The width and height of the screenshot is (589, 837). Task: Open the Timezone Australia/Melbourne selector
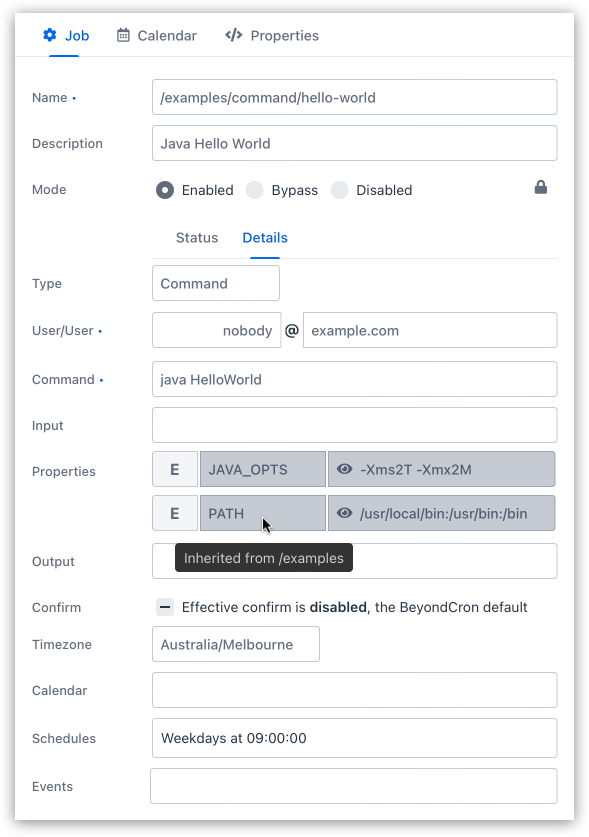236,644
